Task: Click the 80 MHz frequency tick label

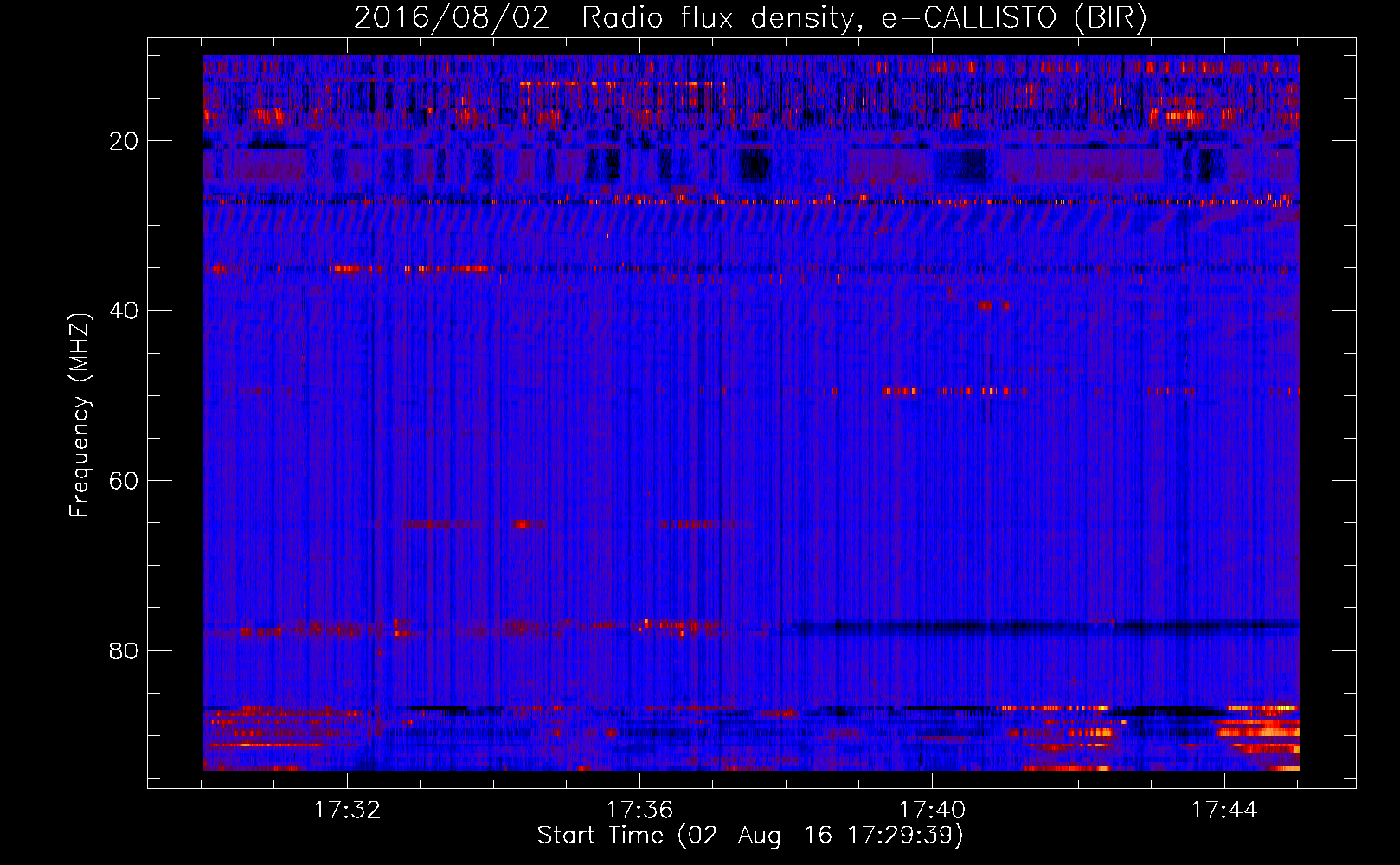Action: point(125,650)
